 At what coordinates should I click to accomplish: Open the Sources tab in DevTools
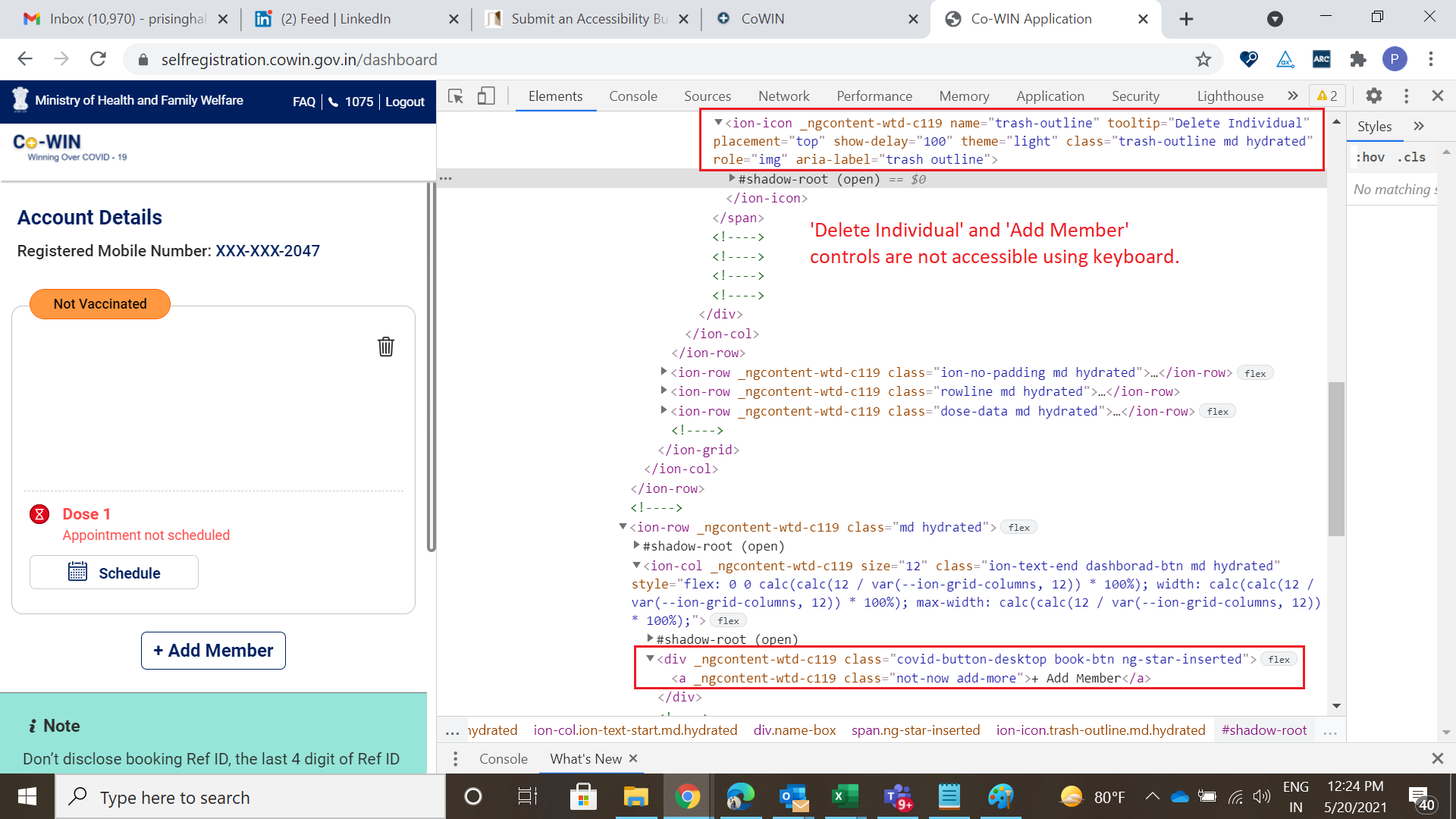pyautogui.click(x=707, y=96)
